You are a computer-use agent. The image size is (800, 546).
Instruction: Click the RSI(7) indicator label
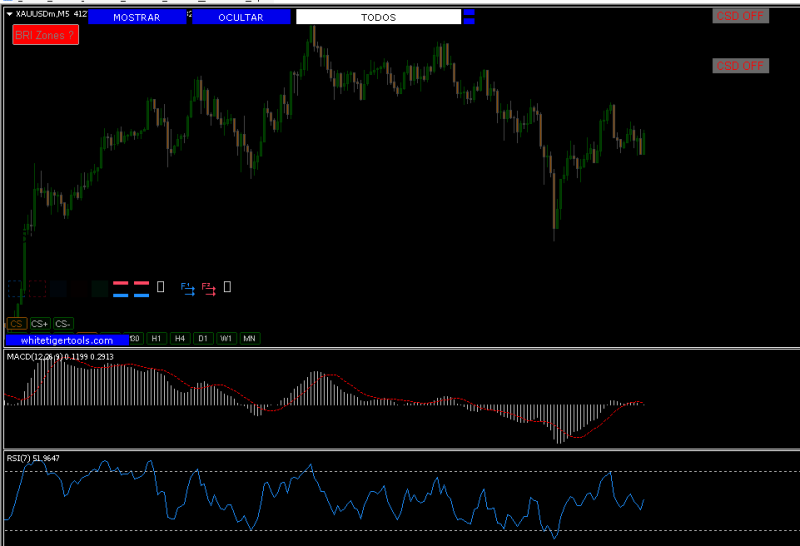pos(33,458)
